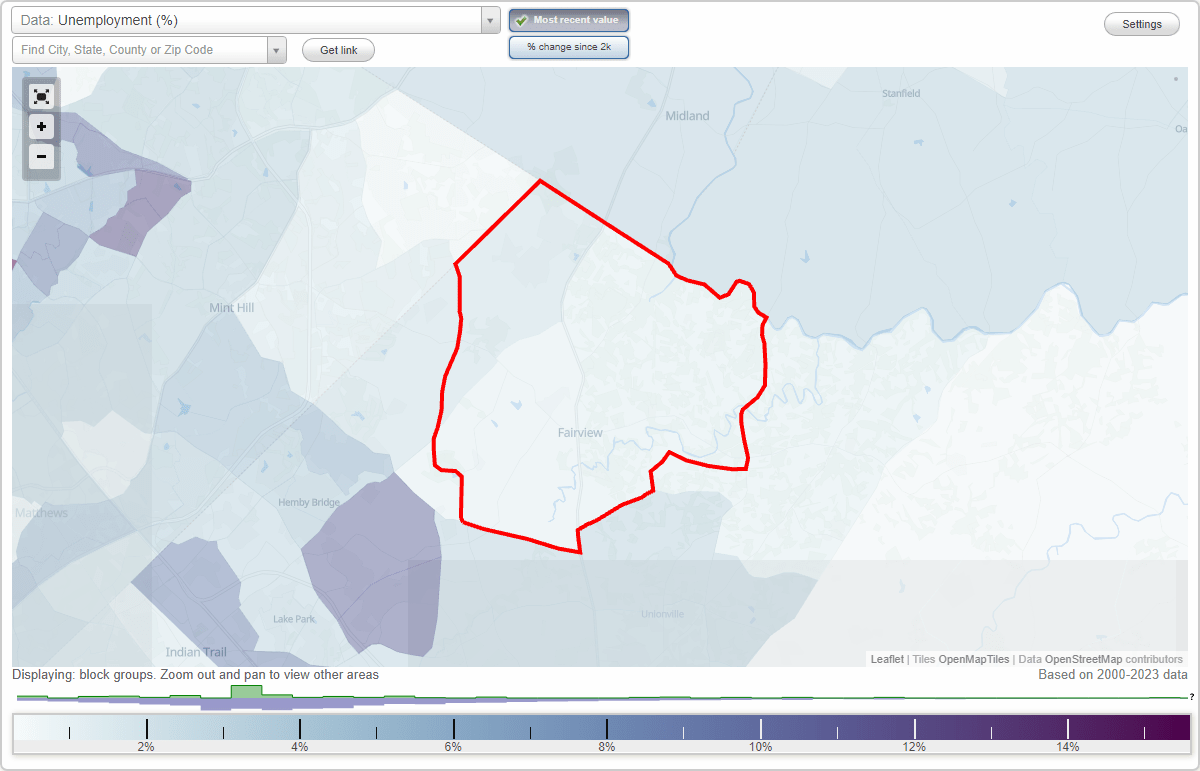1200x771 pixels.
Task: Click the zoom out button on the map
Action: (x=41, y=157)
